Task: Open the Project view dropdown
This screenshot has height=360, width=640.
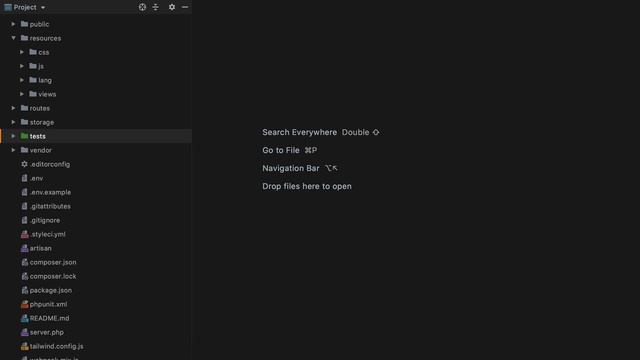Action: (43, 7)
